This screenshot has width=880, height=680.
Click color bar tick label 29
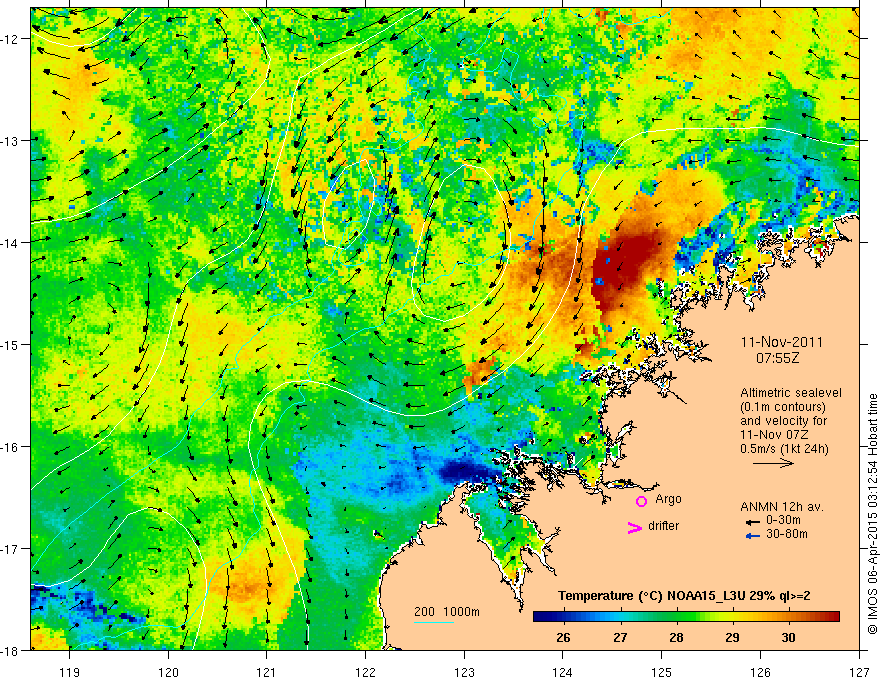tap(732, 638)
